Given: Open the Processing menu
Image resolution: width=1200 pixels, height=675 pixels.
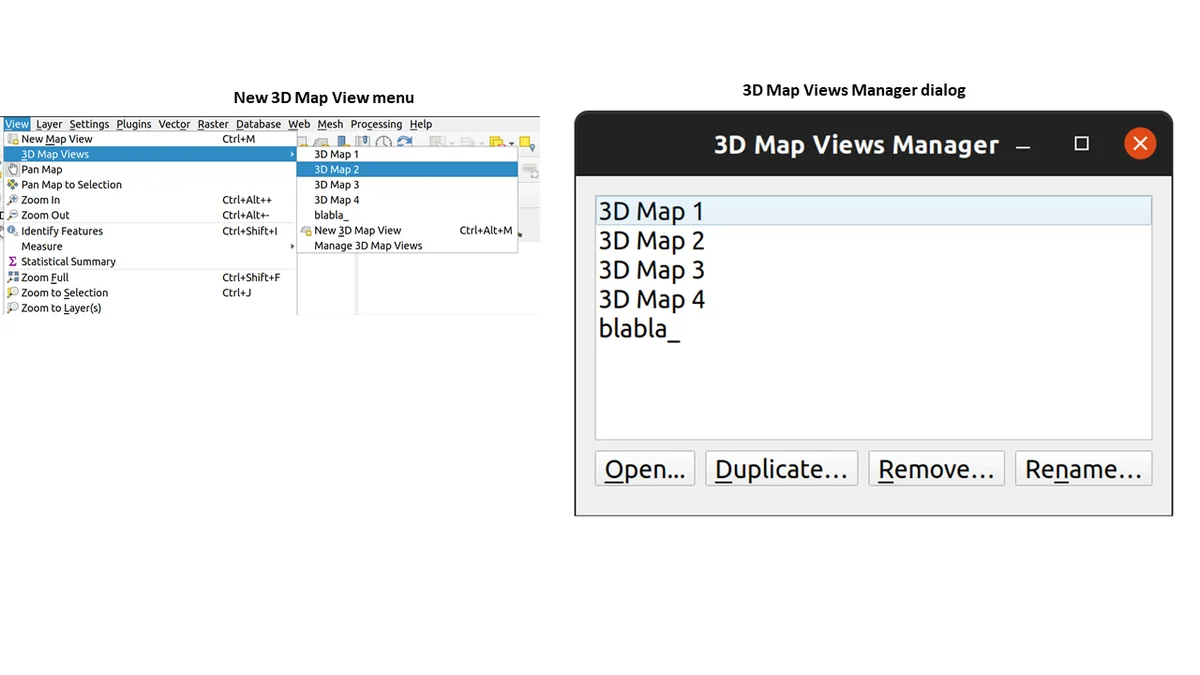Looking at the screenshot, I should pyautogui.click(x=376, y=125).
